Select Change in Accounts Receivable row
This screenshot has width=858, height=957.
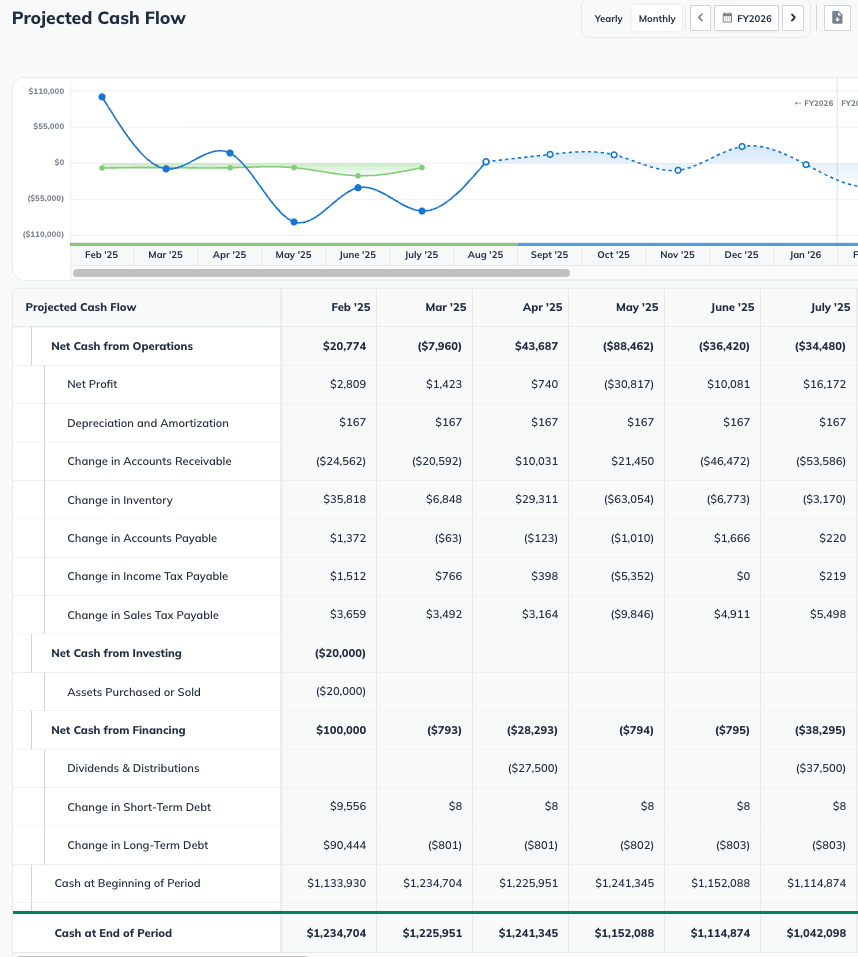tap(150, 461)
